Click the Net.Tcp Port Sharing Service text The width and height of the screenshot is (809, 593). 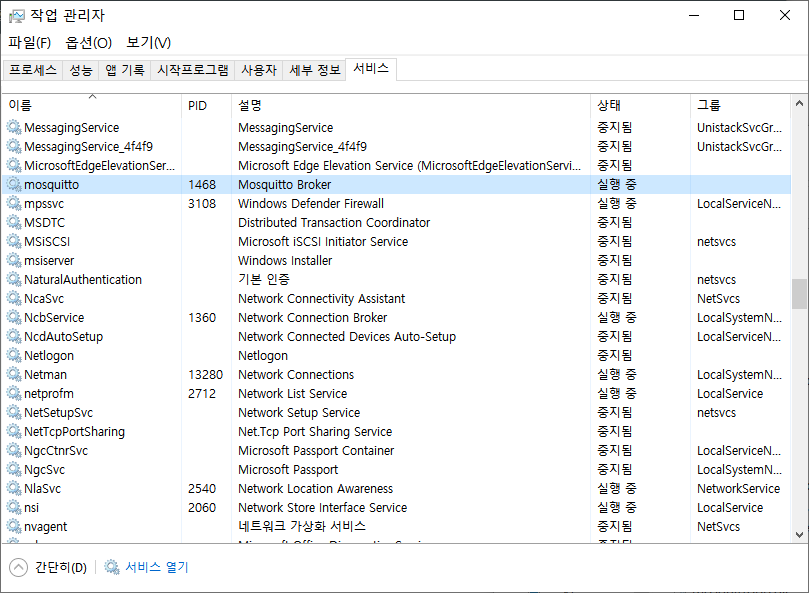coord(315,431)
